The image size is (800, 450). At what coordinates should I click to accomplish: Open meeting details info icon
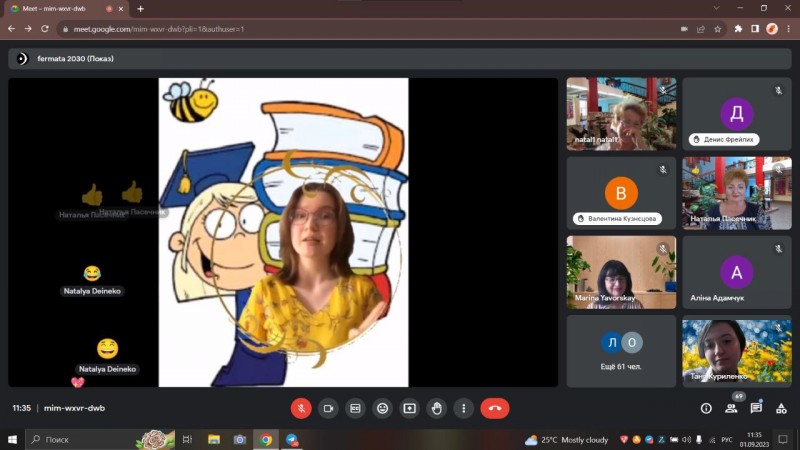pos(706,408)
